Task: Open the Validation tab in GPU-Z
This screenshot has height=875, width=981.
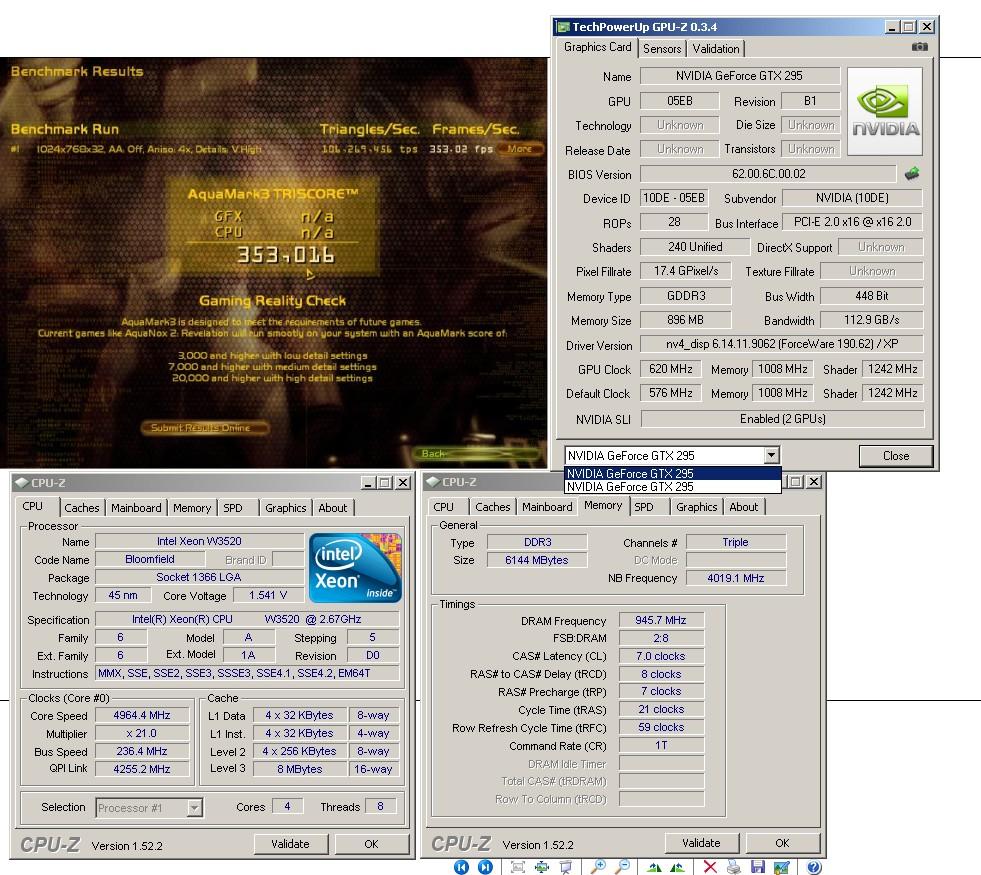Action: coord(716,49)
